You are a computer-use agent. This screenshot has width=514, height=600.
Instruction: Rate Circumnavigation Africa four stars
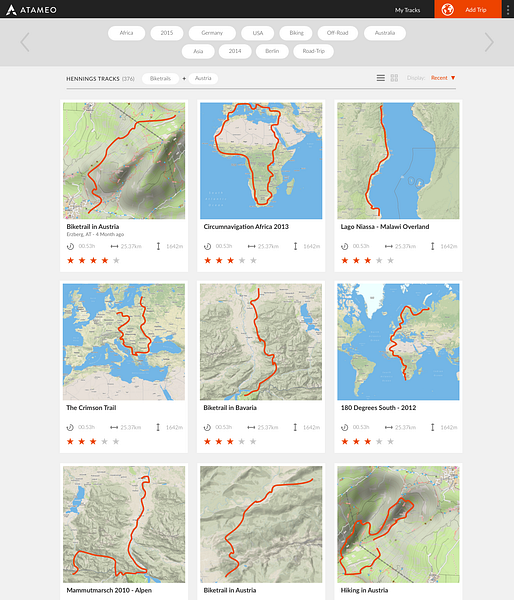(x=242, y=261)
